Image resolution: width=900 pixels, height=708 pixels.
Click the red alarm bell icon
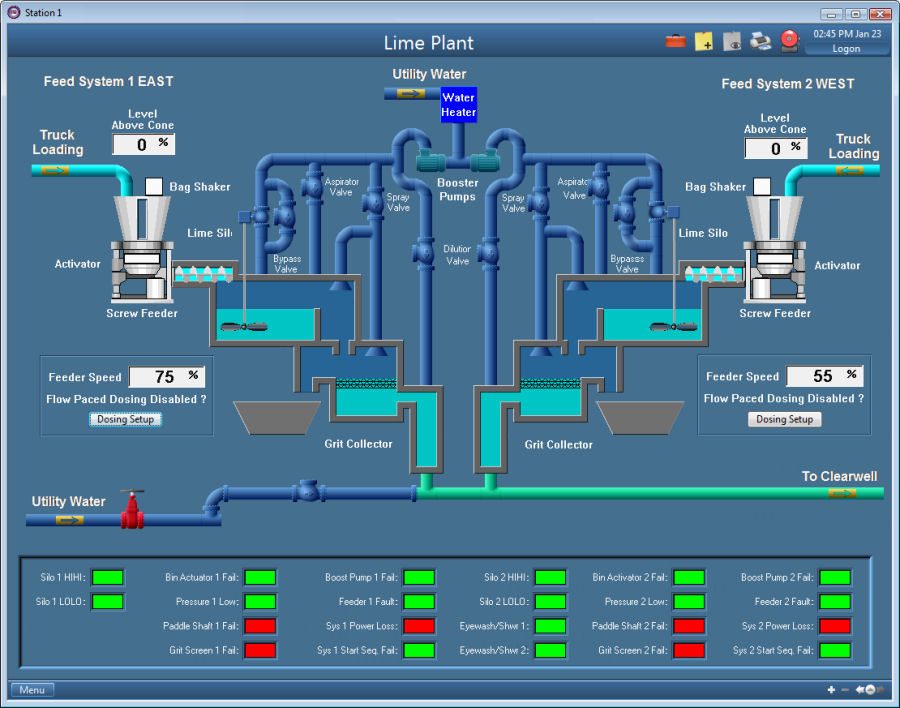tap(788, 41)
